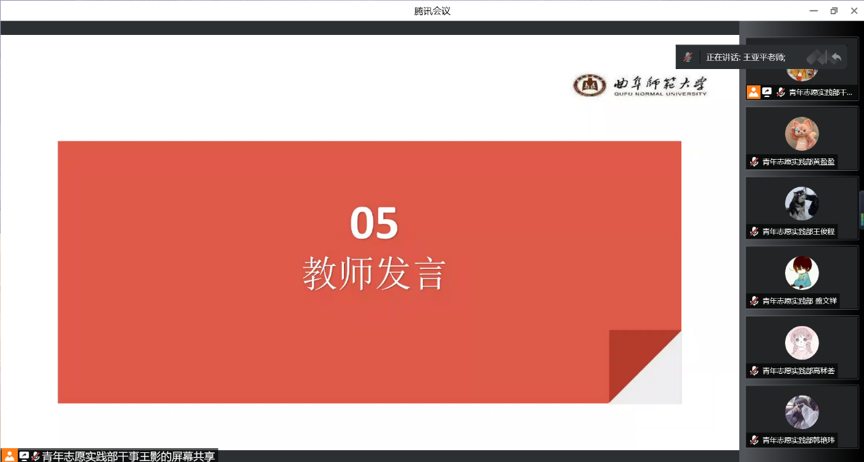Screen dimensions: 864x462
Task: Select 韩艳玮's avatar thumbnail
Action: (801, 412)
